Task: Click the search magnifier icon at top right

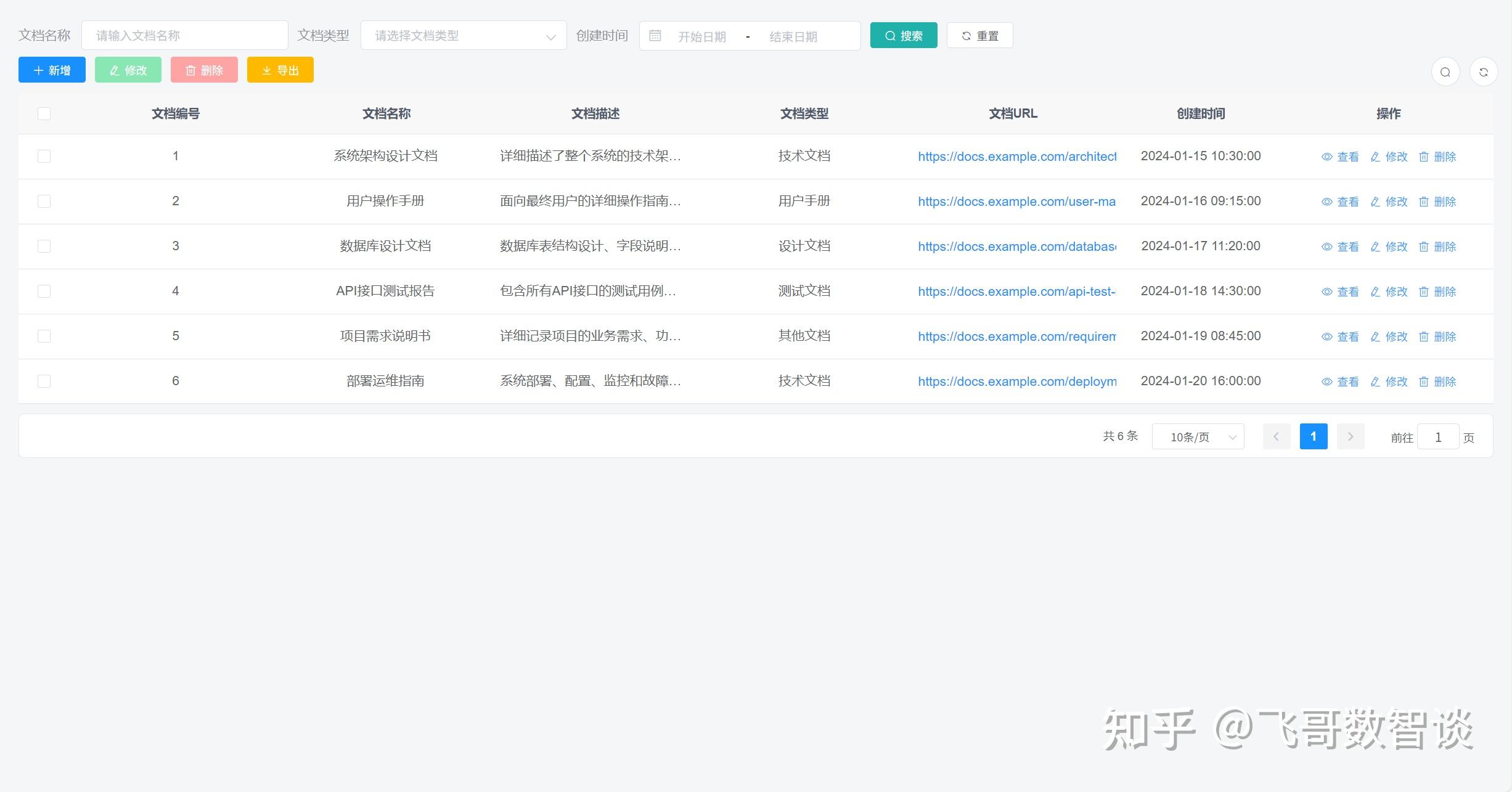Action: click(1445, 71)
